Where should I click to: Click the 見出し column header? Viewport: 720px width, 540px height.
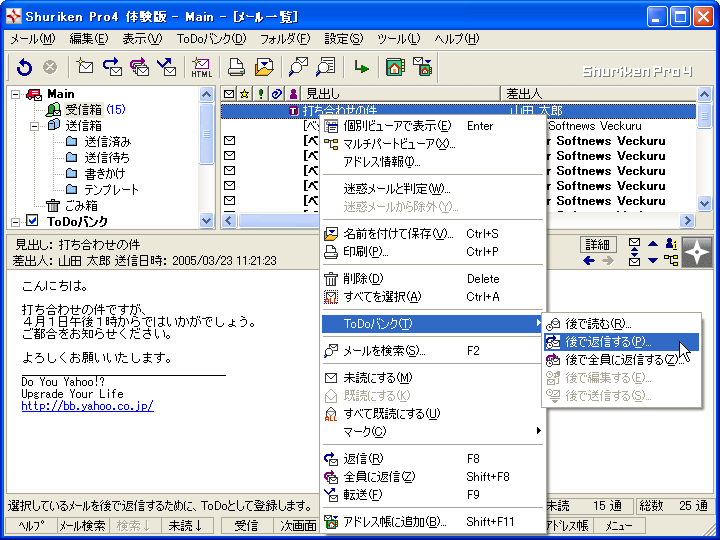coord(400,94)
